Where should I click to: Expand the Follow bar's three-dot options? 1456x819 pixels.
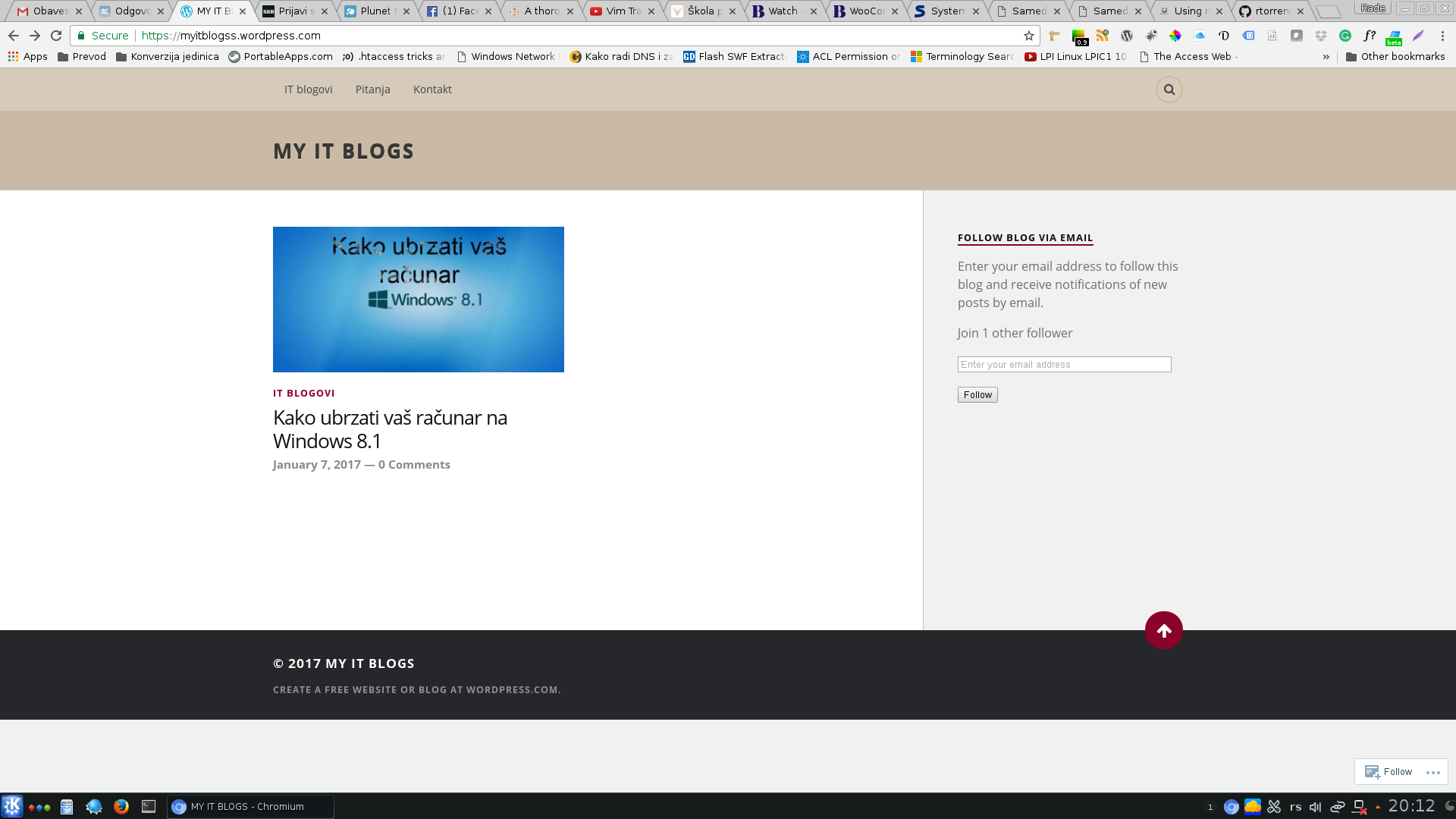click(1432, 772)
